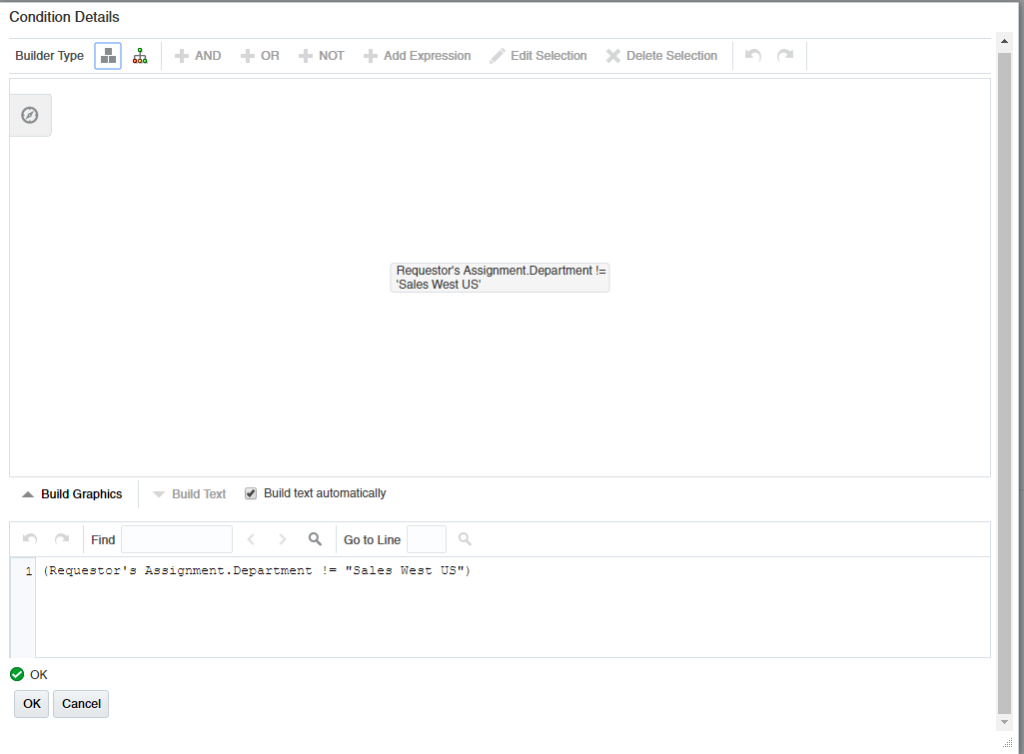Click into the condition text on line 1

[x=257, y=571]
